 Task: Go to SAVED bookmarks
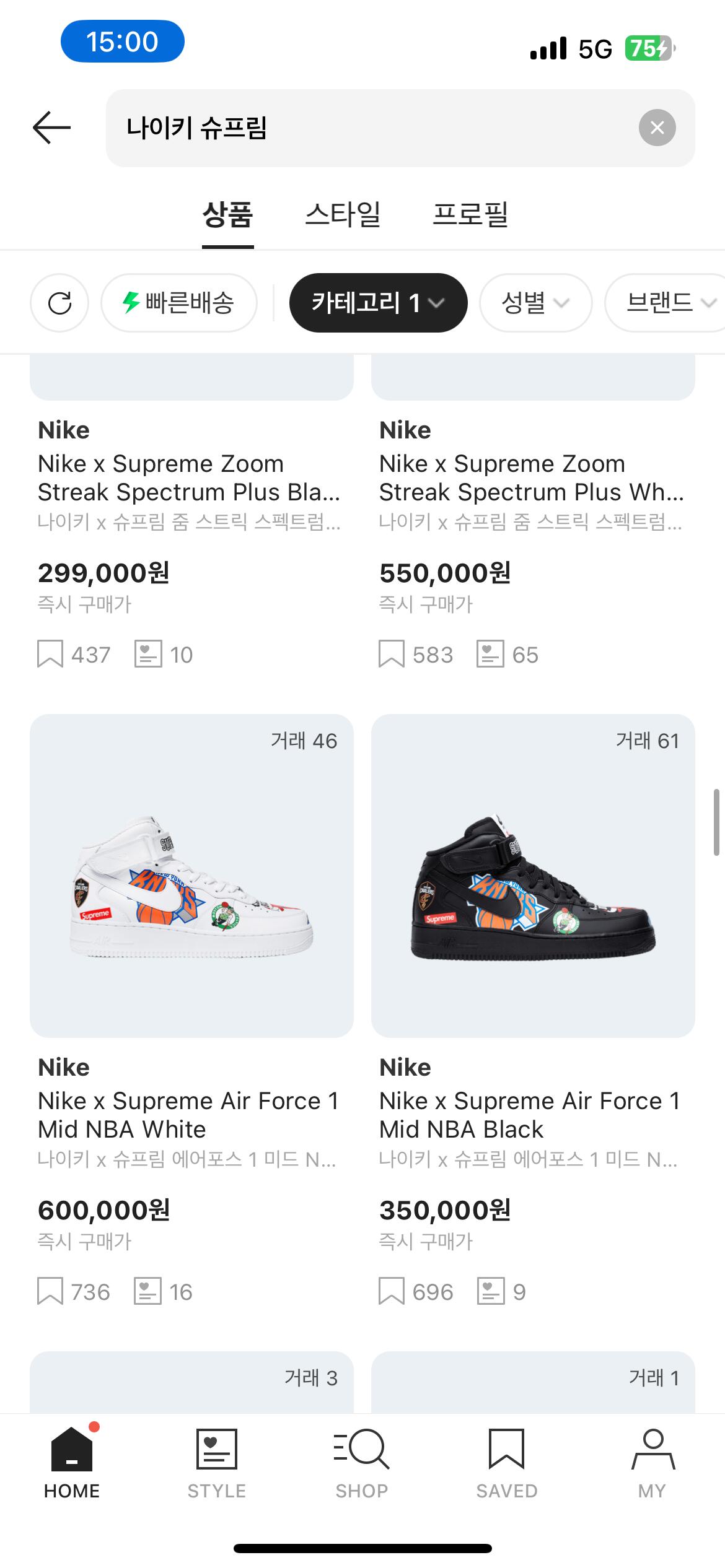pos(506,1449)
